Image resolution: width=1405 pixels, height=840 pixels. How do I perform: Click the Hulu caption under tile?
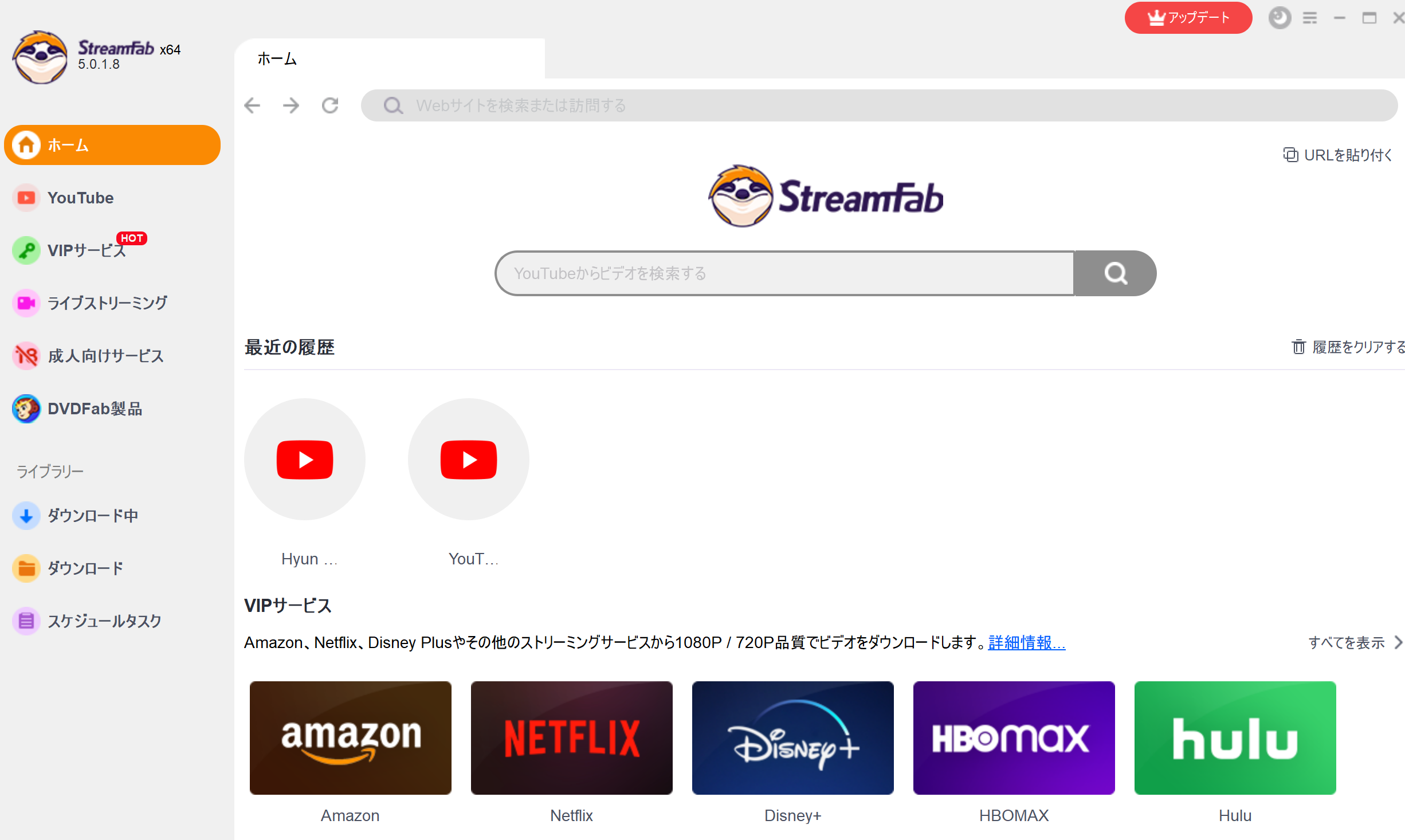coord(1235,815)
